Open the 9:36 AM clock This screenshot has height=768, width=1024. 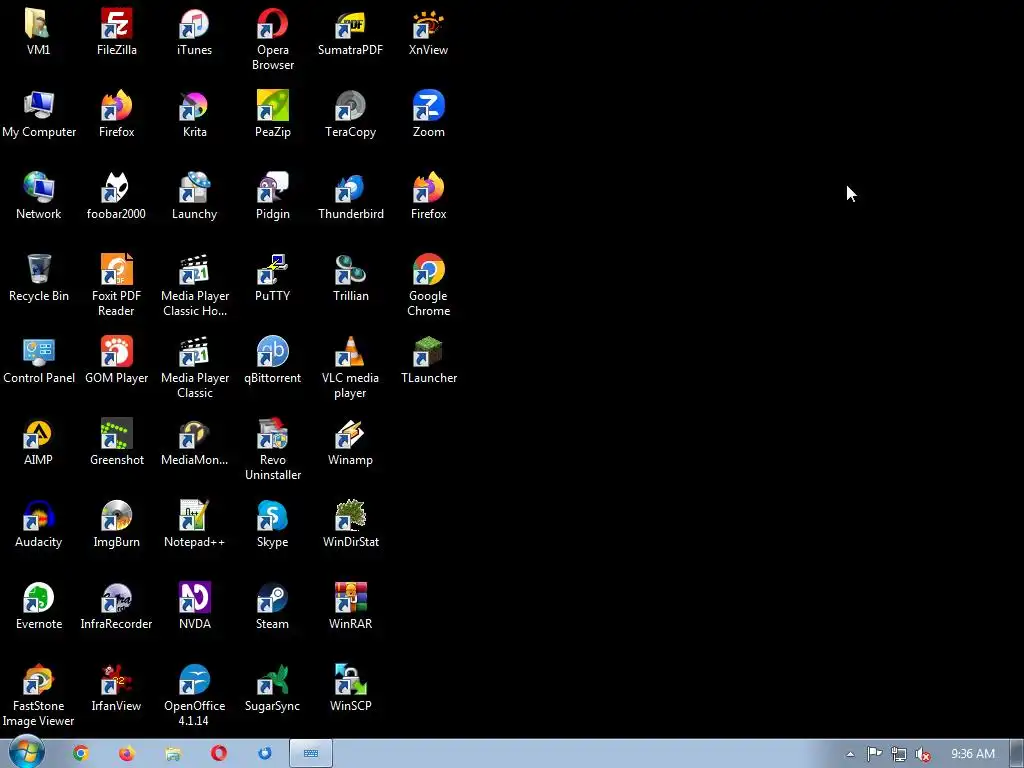click(x=972, y=754)
